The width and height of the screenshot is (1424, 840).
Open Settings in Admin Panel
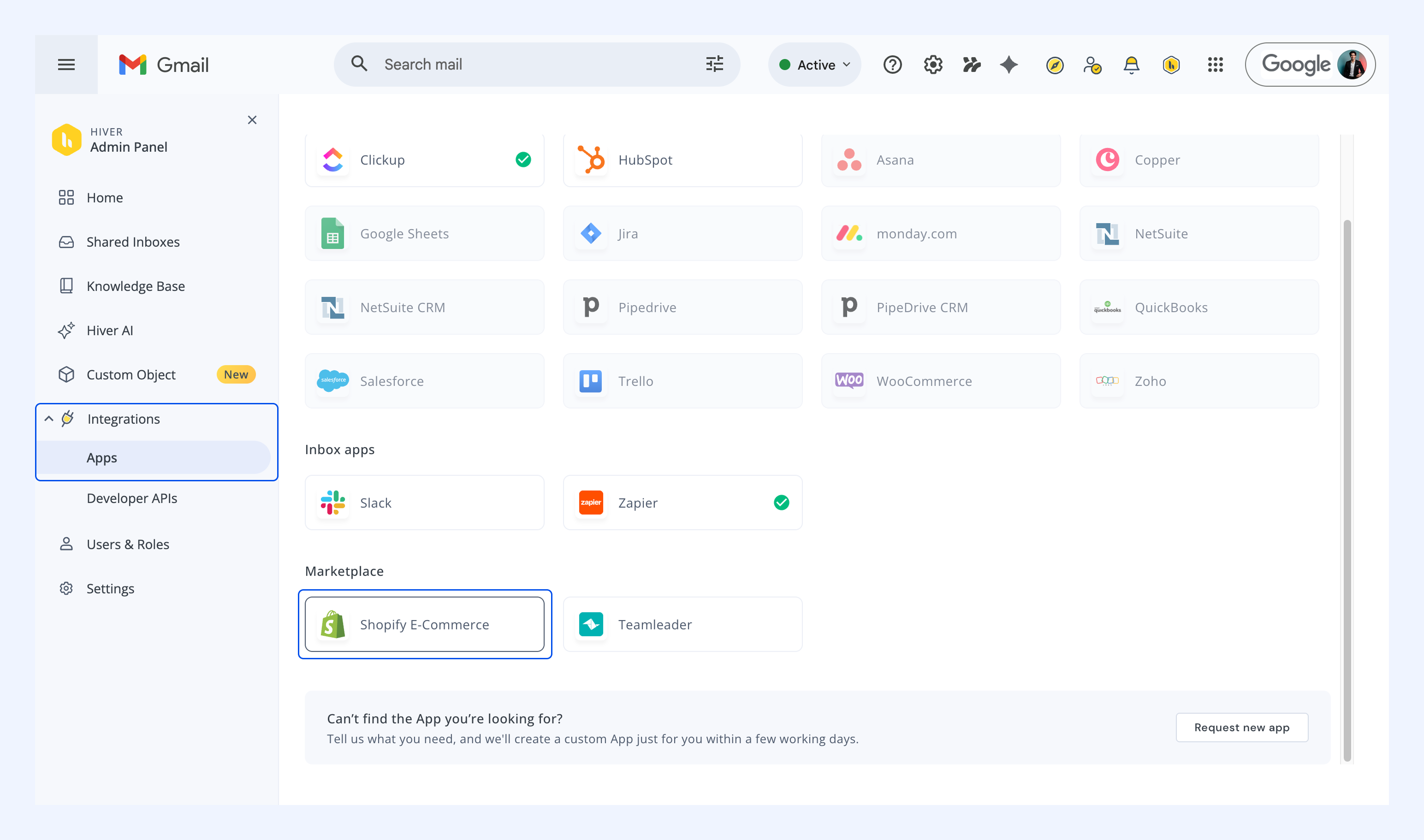click(x=97, y=589)
